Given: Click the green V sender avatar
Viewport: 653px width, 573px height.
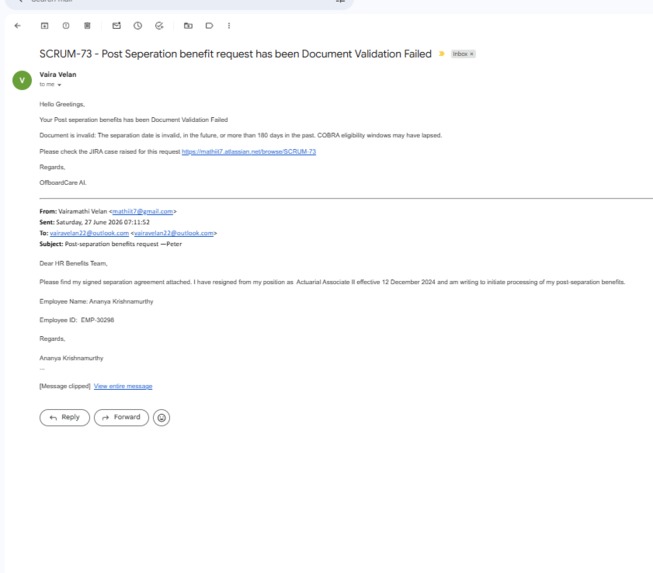Looking at the screenshot, I should tap(22, 80).
